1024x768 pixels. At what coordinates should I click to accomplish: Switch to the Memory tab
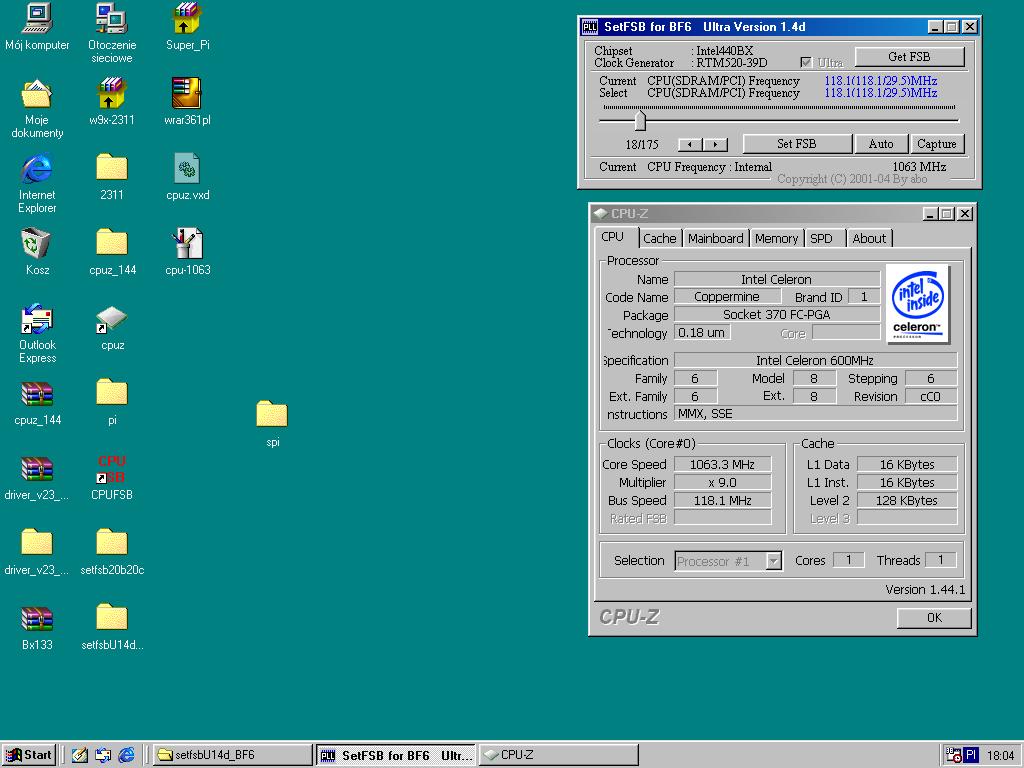coord(776,238)
